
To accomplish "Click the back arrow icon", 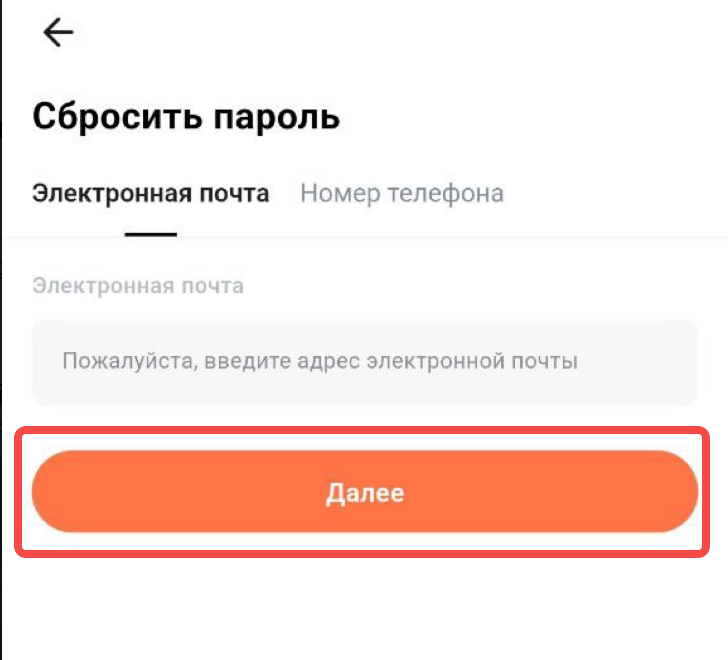I will [57, 33].
